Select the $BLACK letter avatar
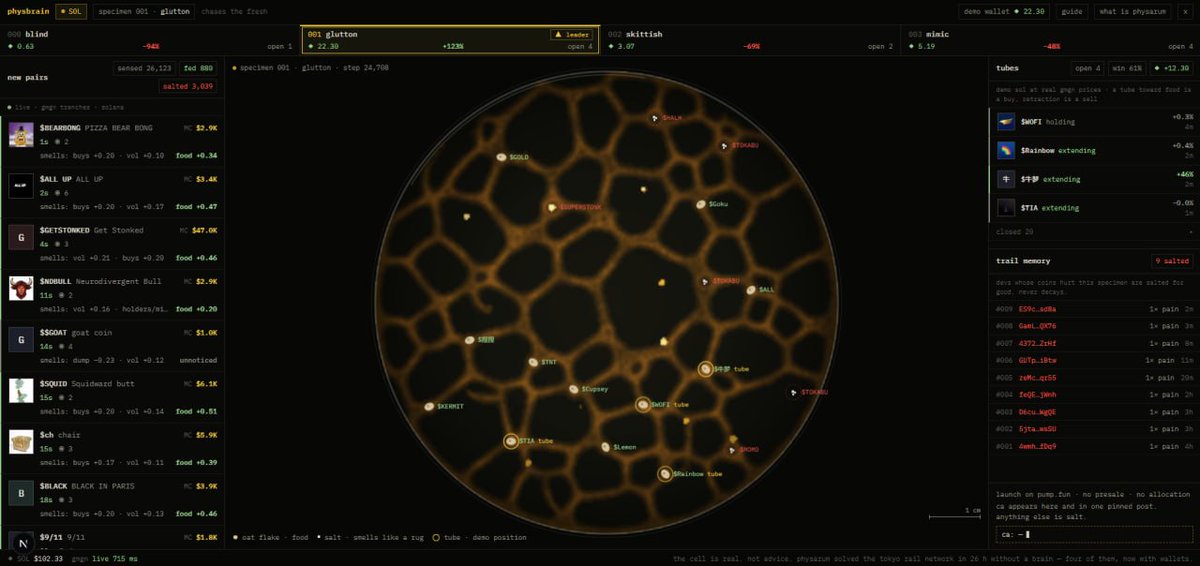 [x=21, y=493]
